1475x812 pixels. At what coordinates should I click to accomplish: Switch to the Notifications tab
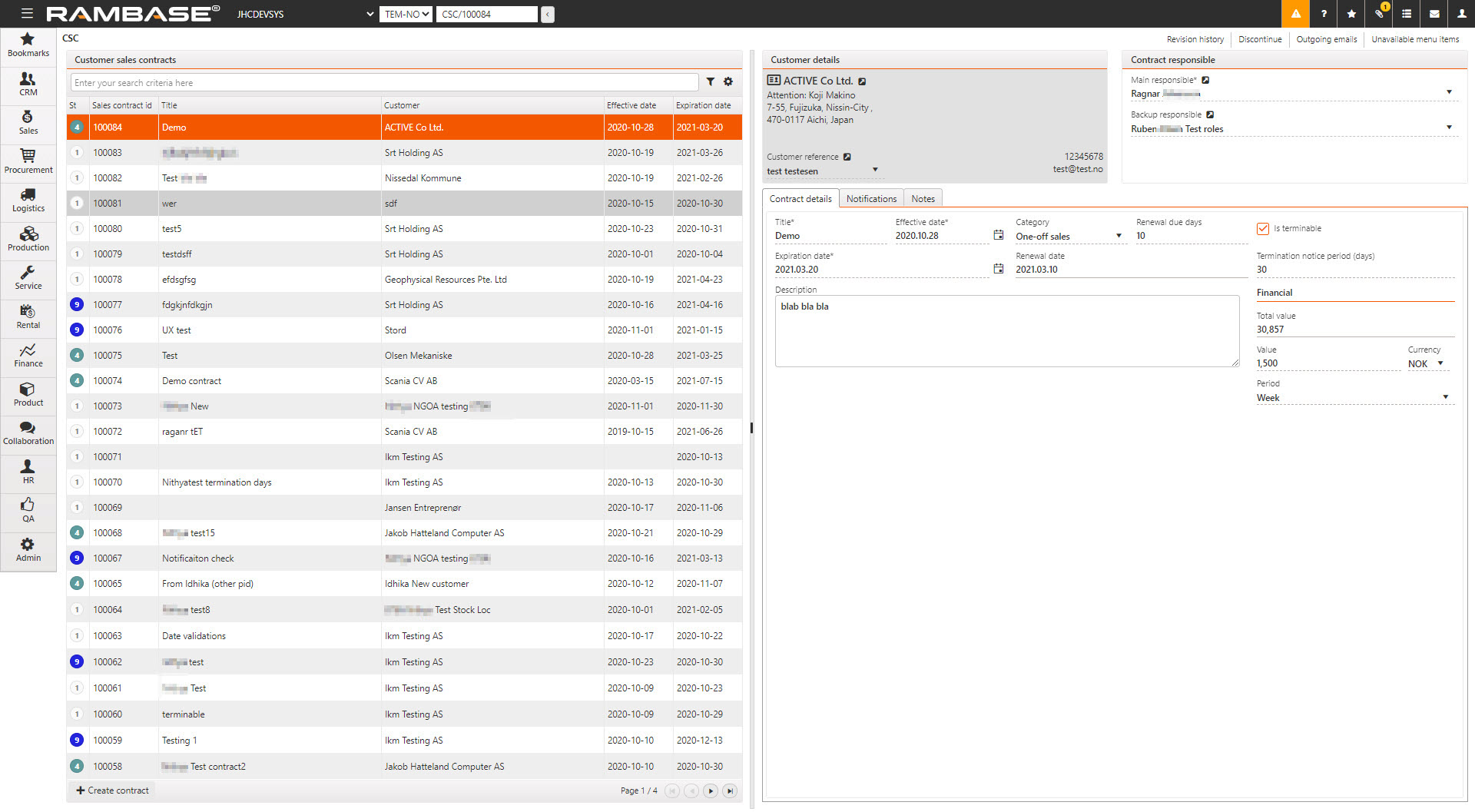click(871, 199)
